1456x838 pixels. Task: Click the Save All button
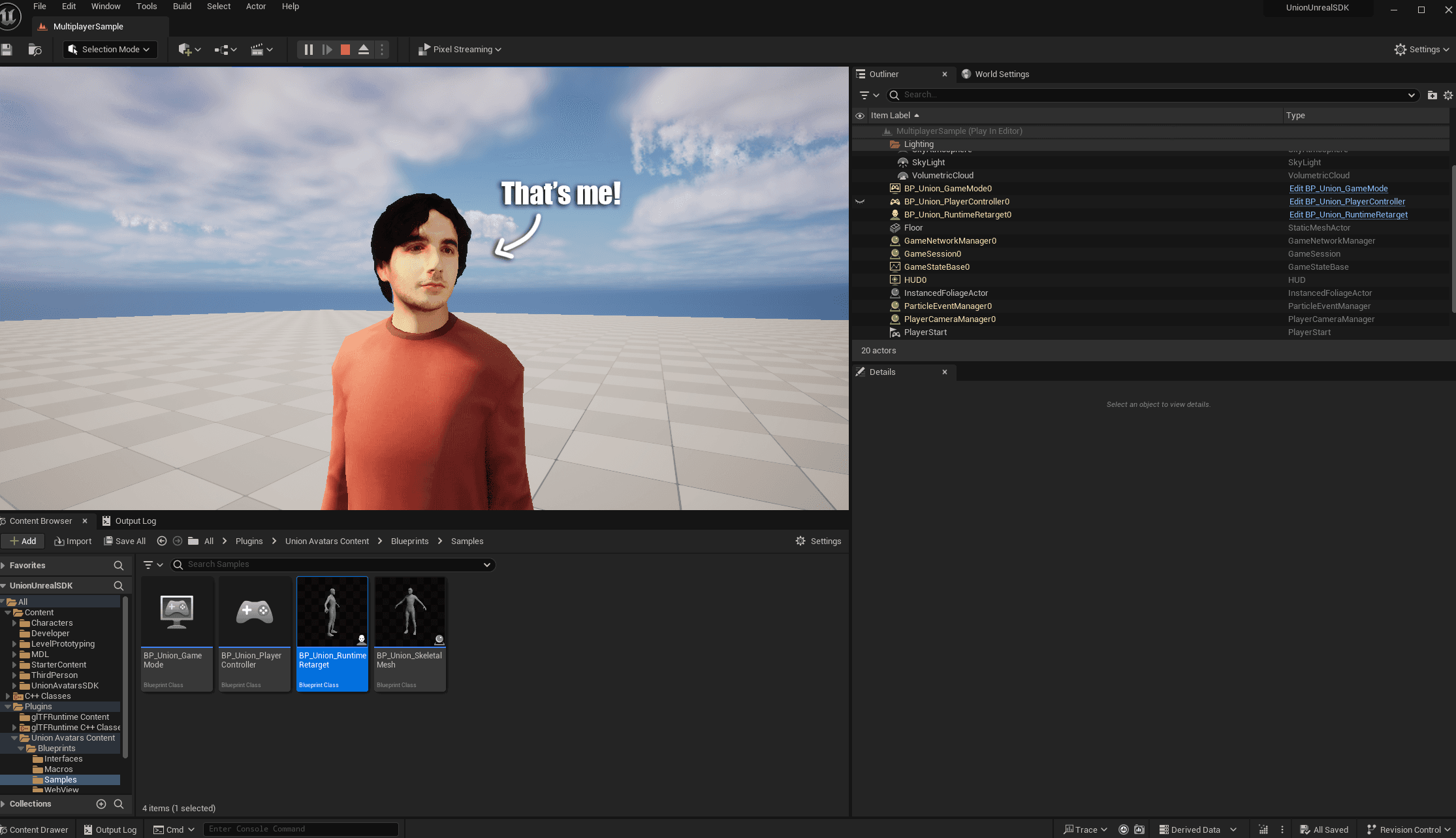pyautogui.click(x=125, y=541)
